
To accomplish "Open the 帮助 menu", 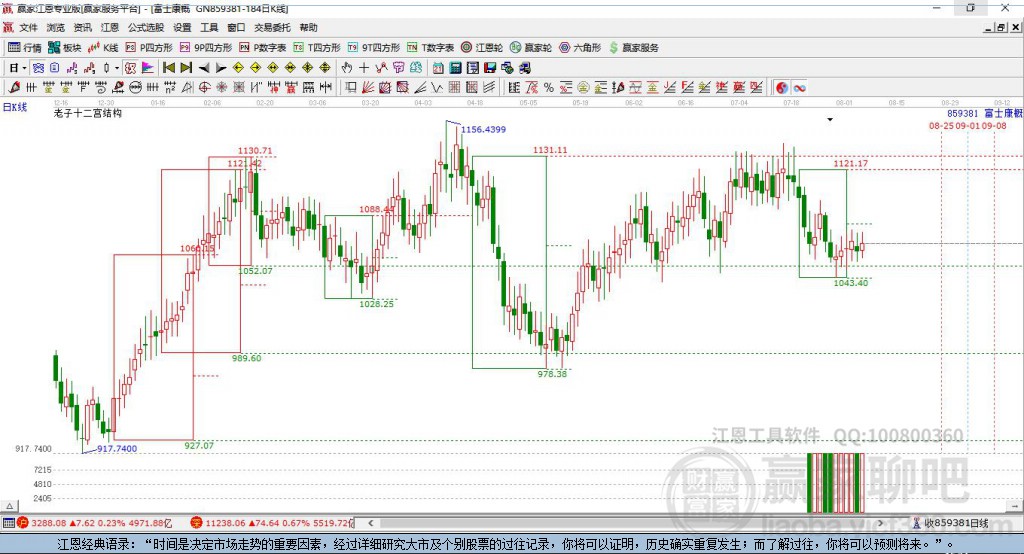I will pos(308,27).
